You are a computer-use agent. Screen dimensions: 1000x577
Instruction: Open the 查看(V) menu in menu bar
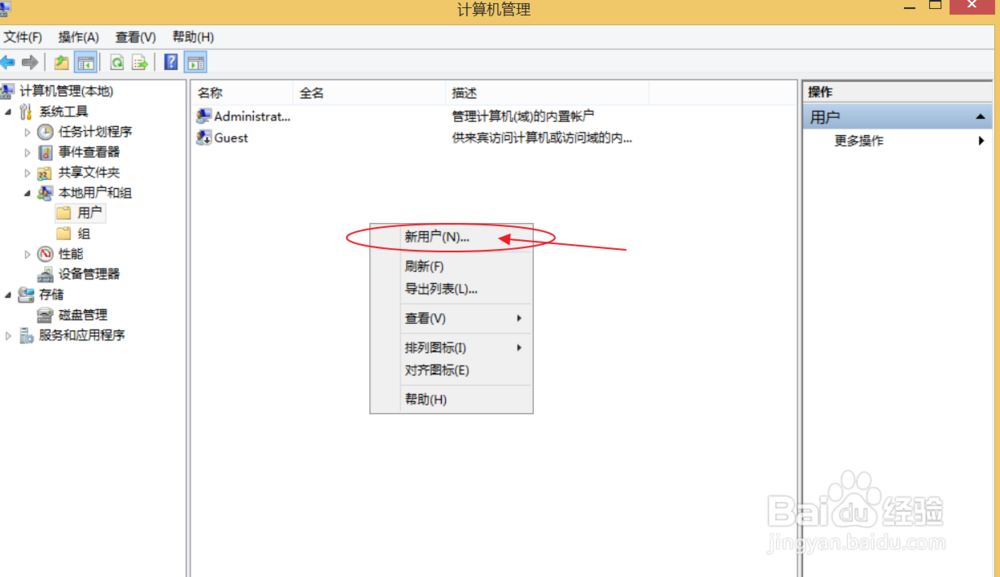point(135,37)
